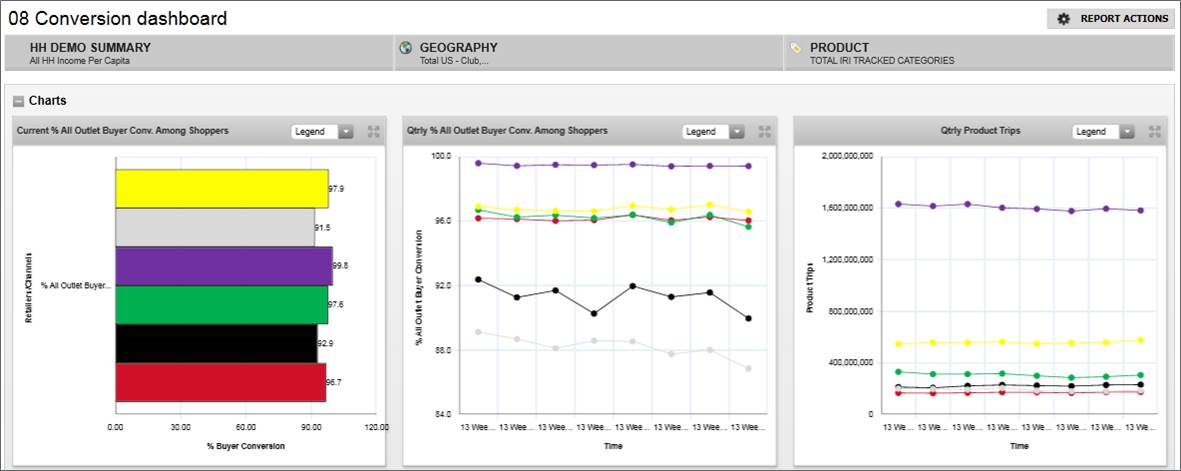Click the Product tag icon
This screenshot has width=1181, height=471.
pos(795,47)
